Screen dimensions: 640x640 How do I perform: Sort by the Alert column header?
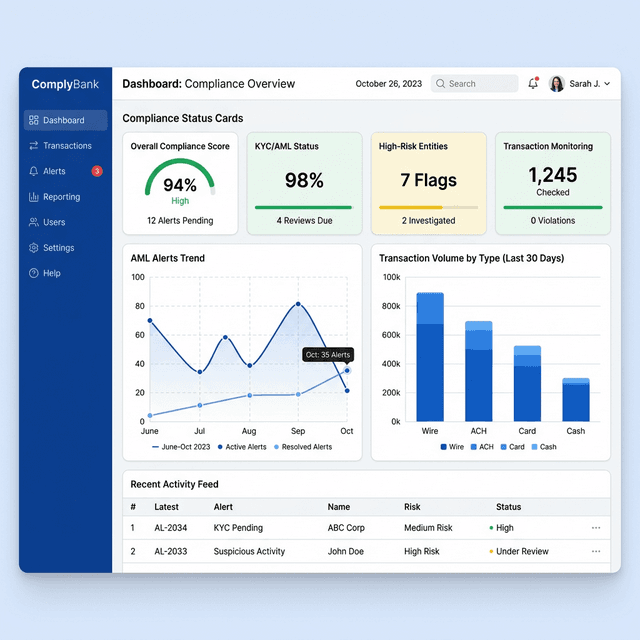[x=223, y=507]
